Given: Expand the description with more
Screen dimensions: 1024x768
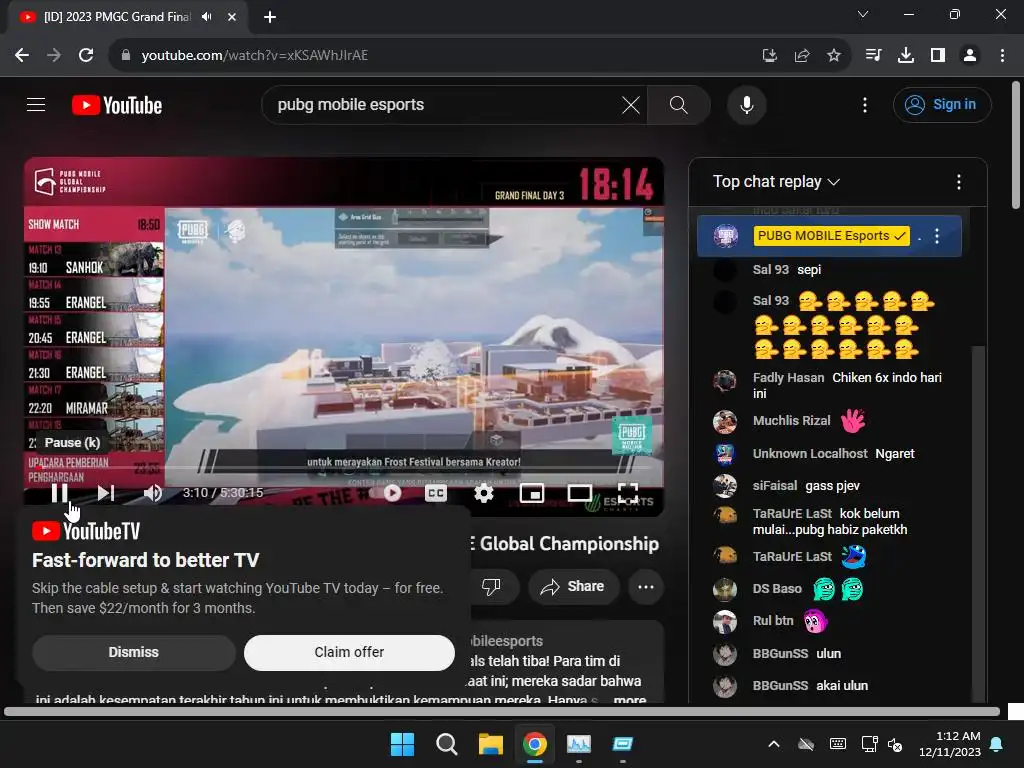Looking at the screenshot, I should pos(630,699).
